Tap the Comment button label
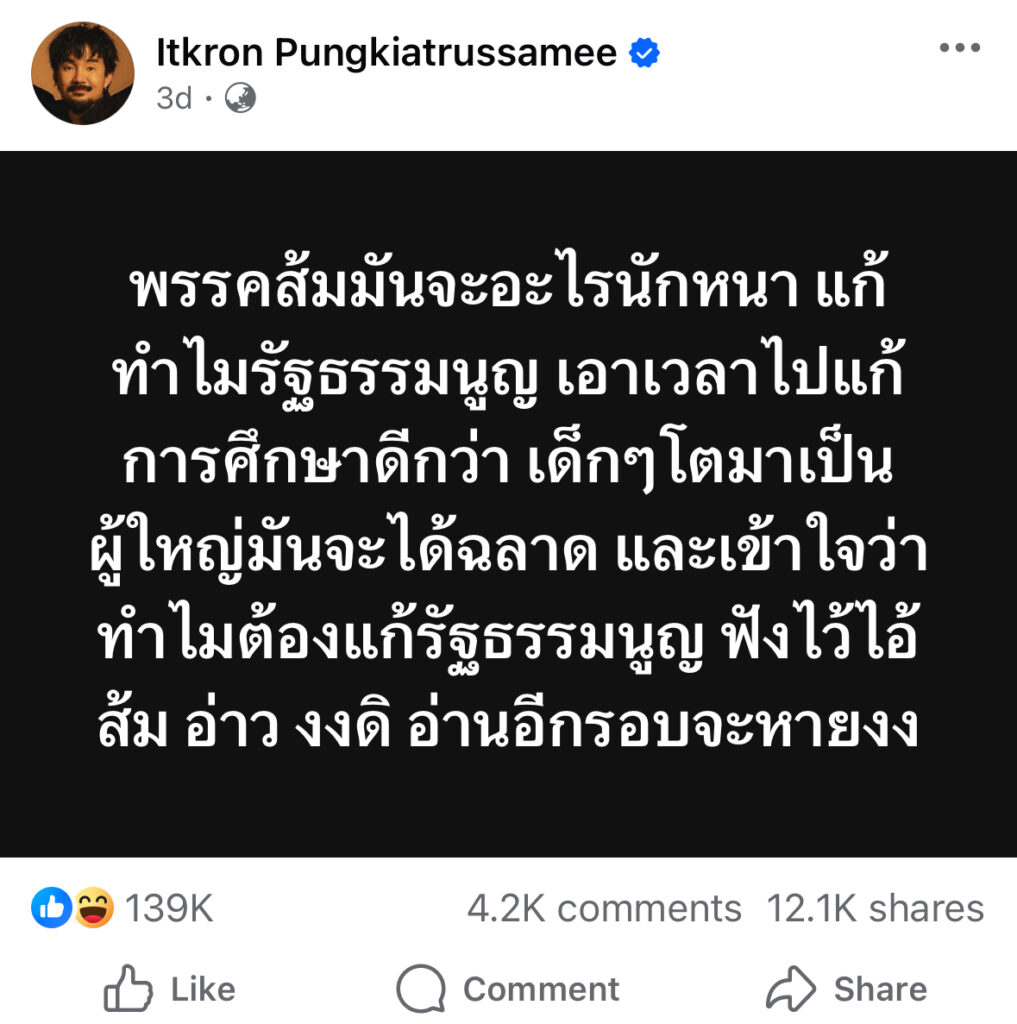 click(x=541, y=989)
